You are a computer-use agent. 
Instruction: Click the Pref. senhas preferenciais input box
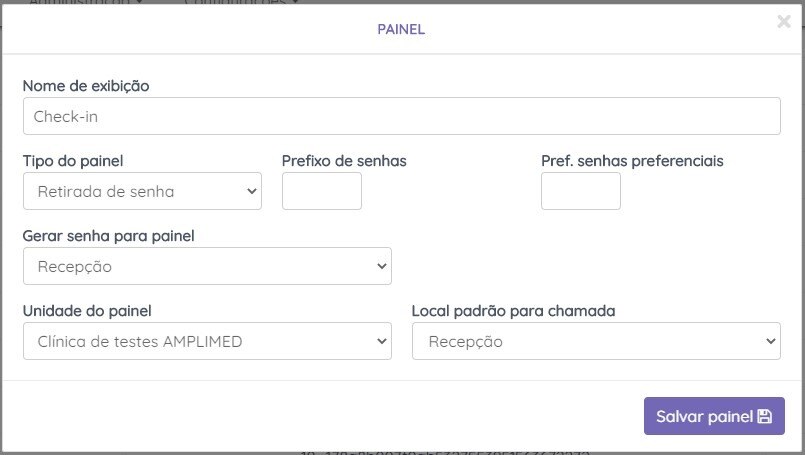pos(580,191)
